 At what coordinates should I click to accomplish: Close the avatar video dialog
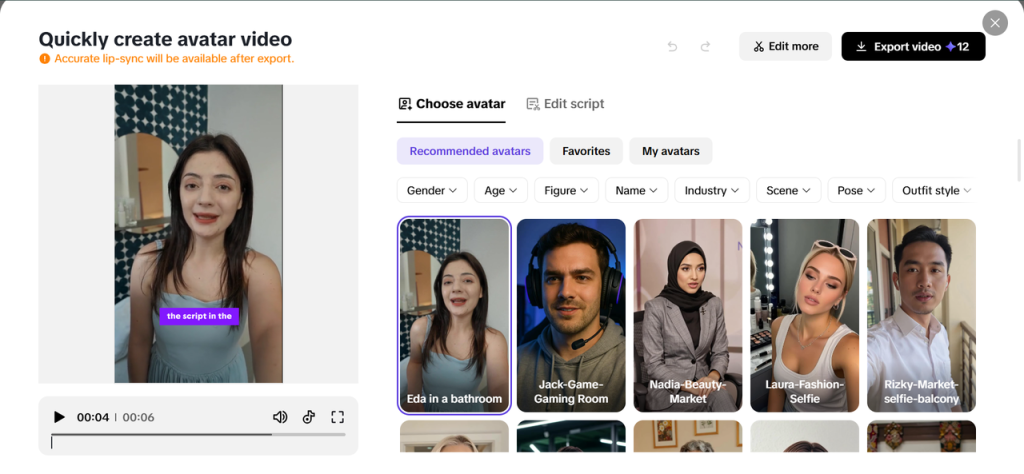(x=994, y=23)
